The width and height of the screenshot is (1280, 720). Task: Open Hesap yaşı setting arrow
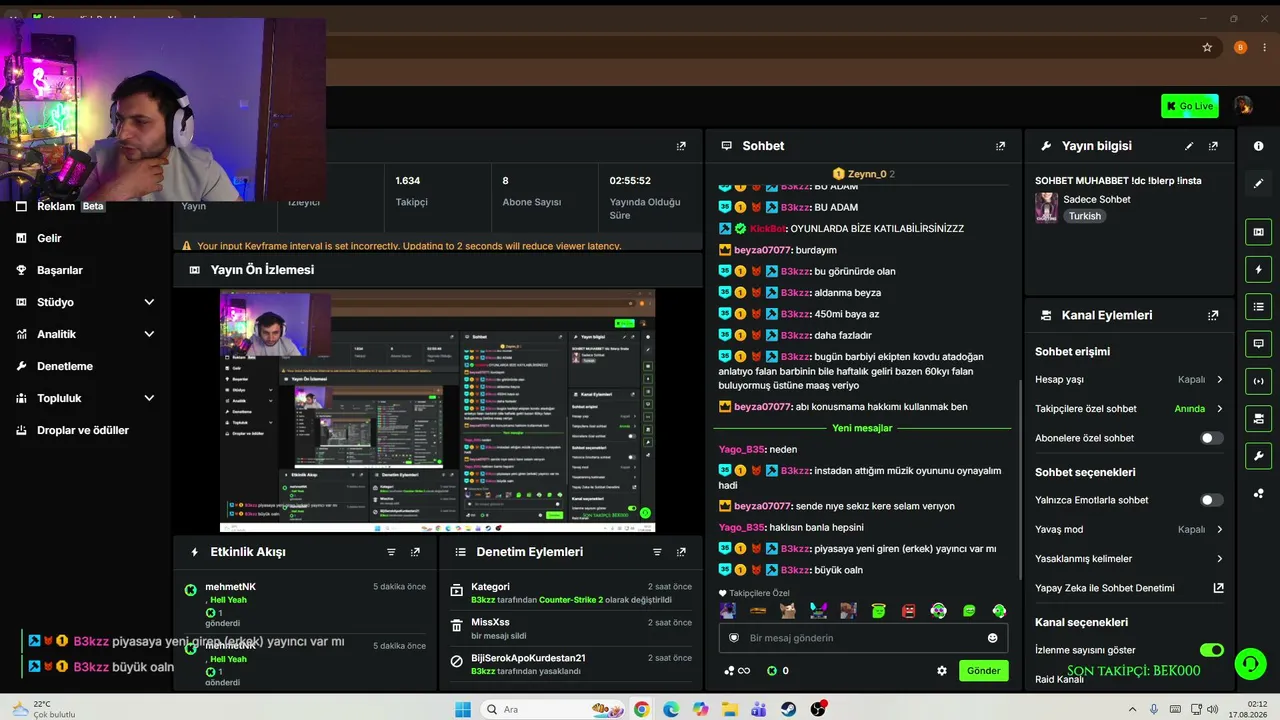point(1219,380)
